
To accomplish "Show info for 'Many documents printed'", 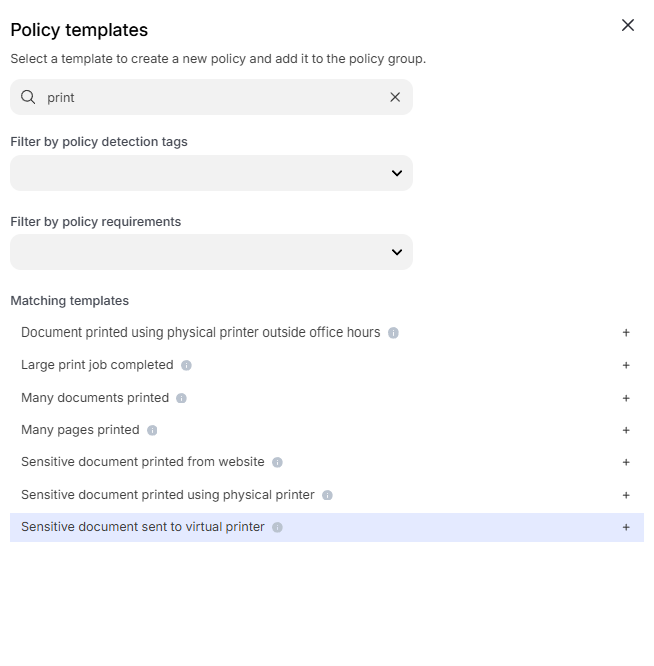I will (x=181, y=398).
